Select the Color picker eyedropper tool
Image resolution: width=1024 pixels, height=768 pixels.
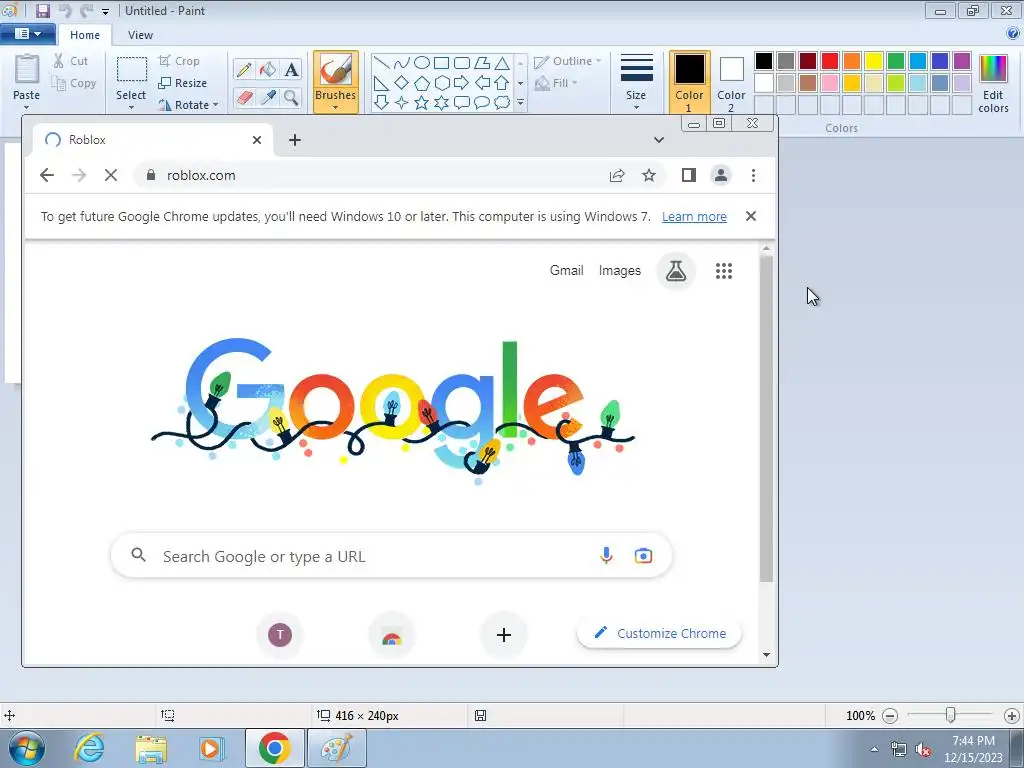point(267,98)
